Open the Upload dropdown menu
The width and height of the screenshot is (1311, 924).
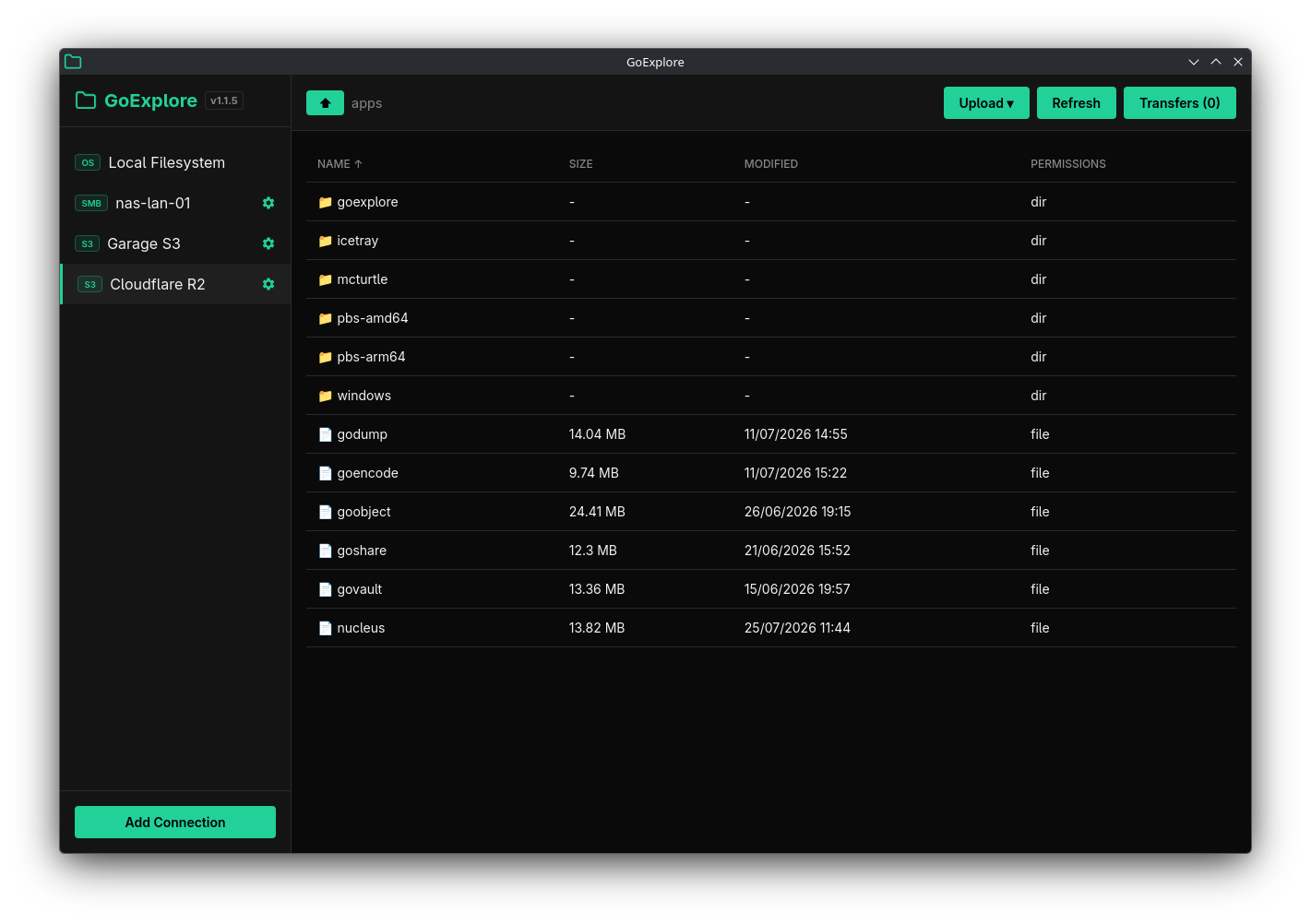click(986, 103)
